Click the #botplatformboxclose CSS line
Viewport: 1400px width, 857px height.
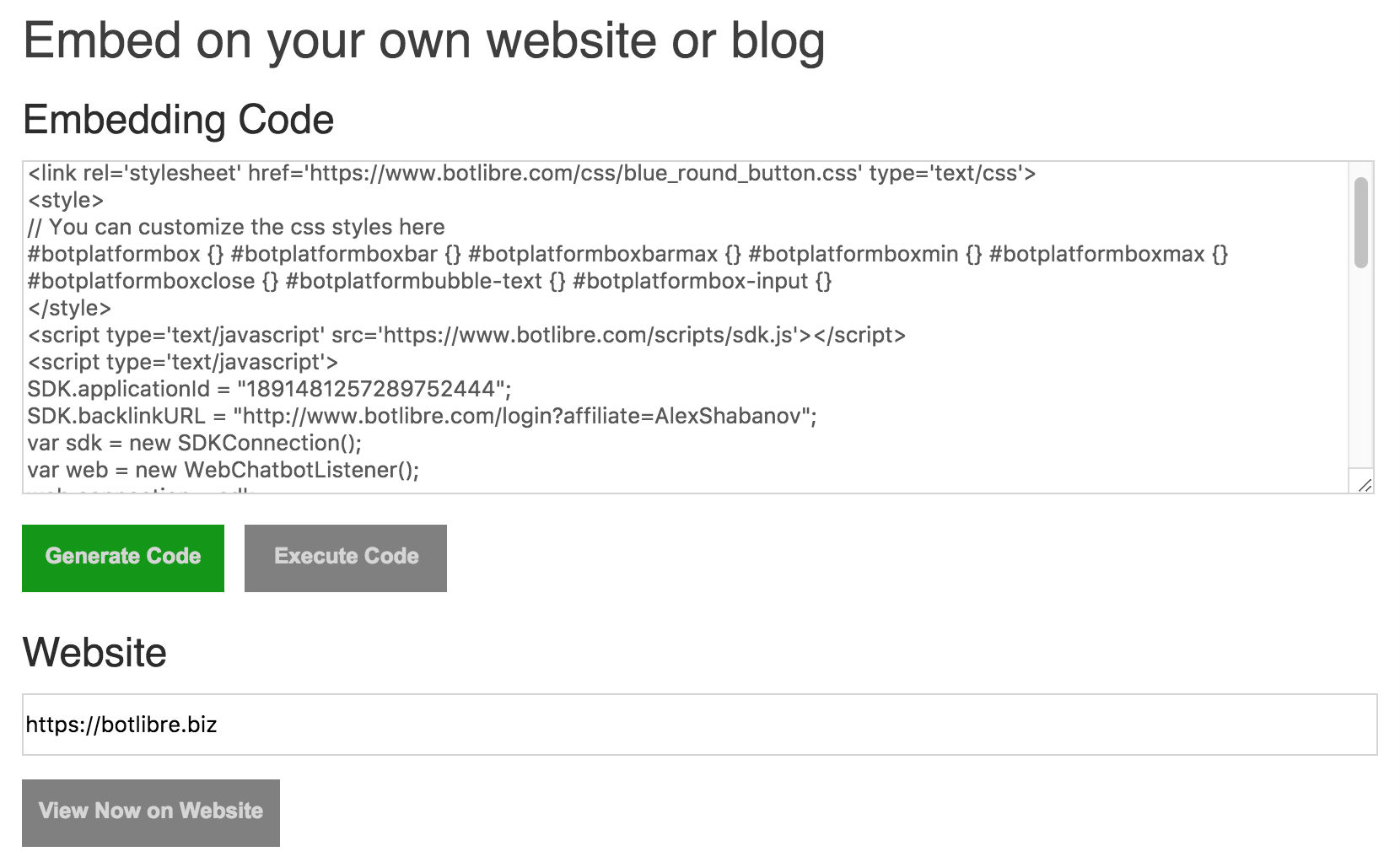click(x=429, y=281)
